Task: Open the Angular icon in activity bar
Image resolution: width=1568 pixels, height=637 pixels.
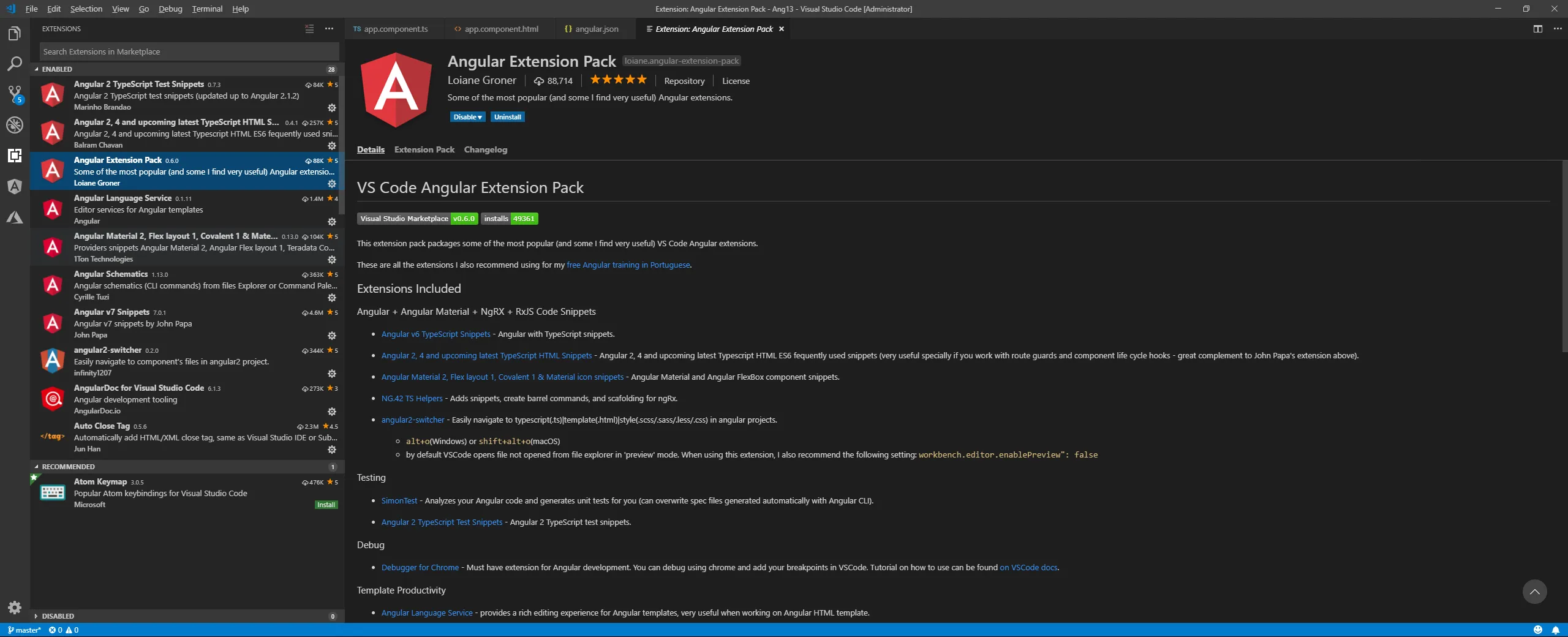Action: coord(15,186)
